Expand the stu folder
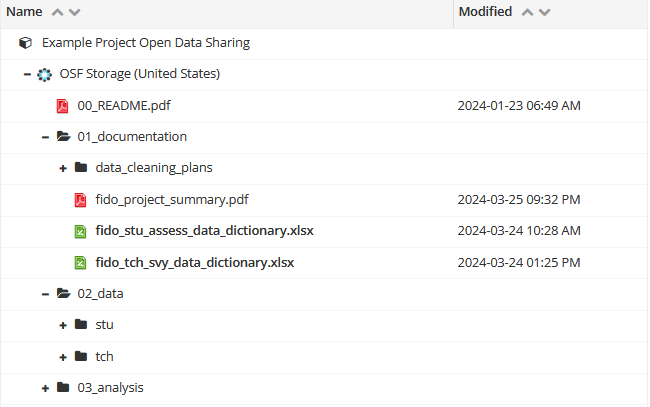 pyautogui.click(x=63, y=325)
